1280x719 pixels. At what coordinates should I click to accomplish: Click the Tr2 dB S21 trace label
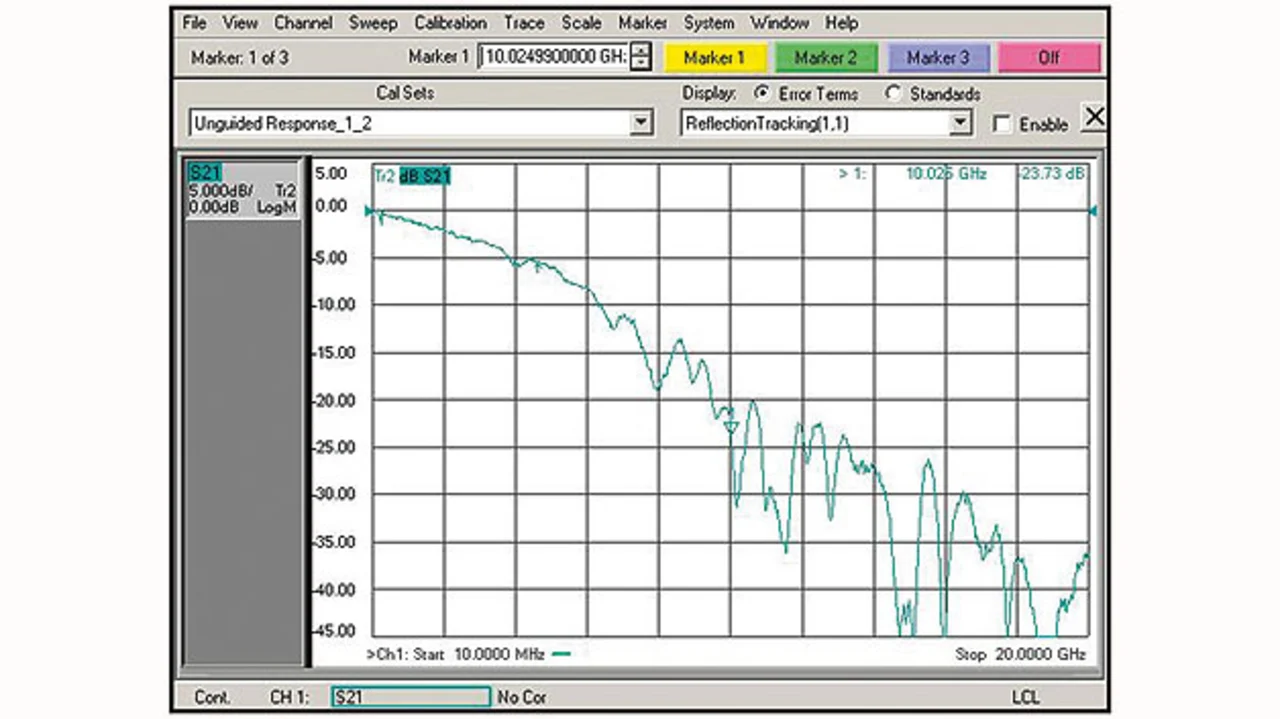tap(412, 177)
